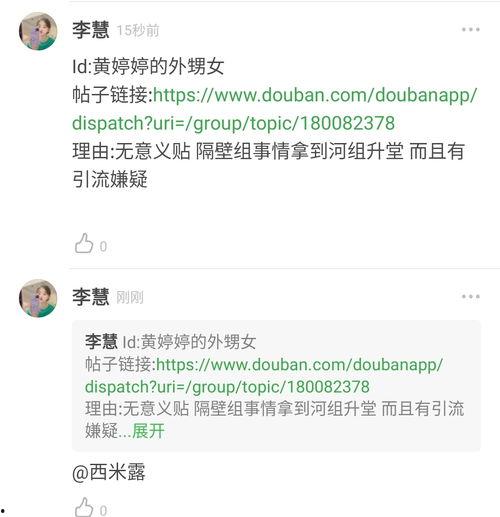Tap the 15秒前 timestamp
500x517 pixels.
pos(138,31)
